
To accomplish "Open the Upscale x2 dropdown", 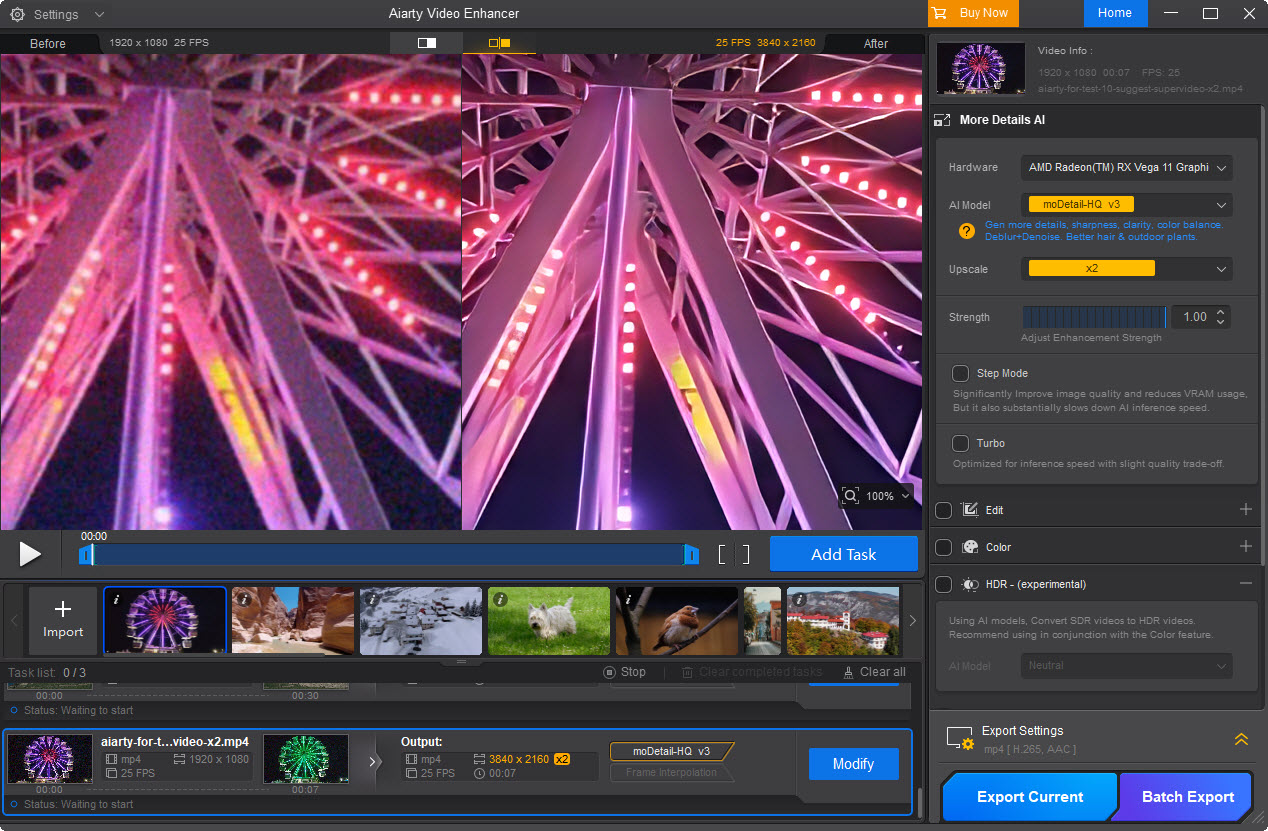I will pyautogui.click(x=1126, y=269).
